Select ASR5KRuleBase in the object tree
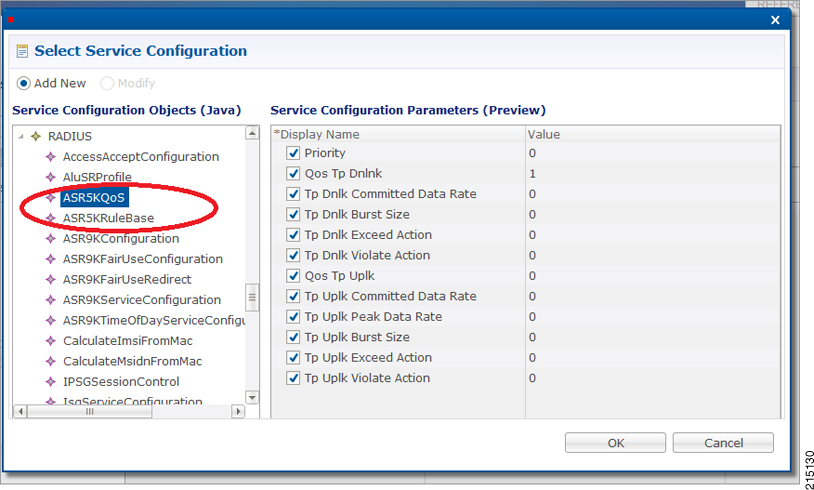 click(108, 218)
